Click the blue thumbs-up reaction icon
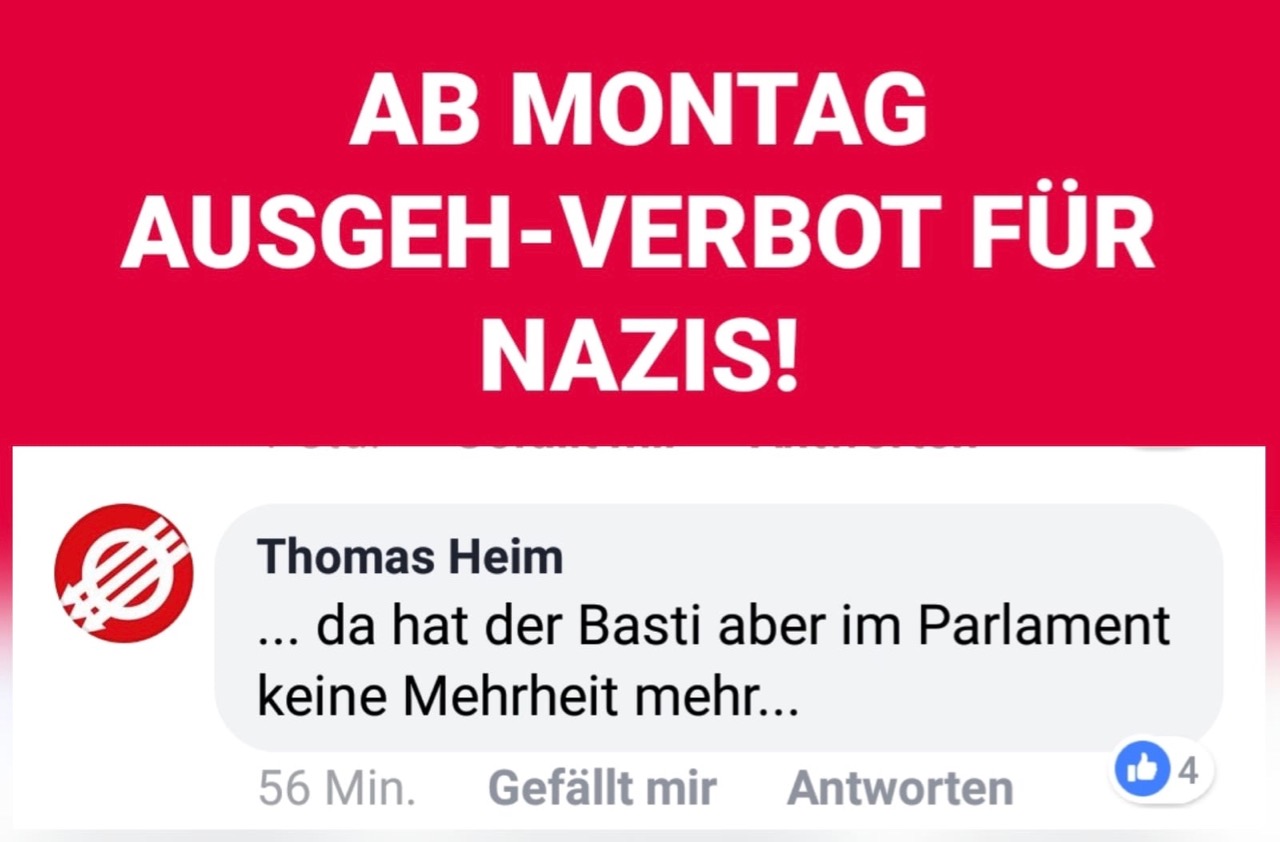 (x=1143, y=771)
